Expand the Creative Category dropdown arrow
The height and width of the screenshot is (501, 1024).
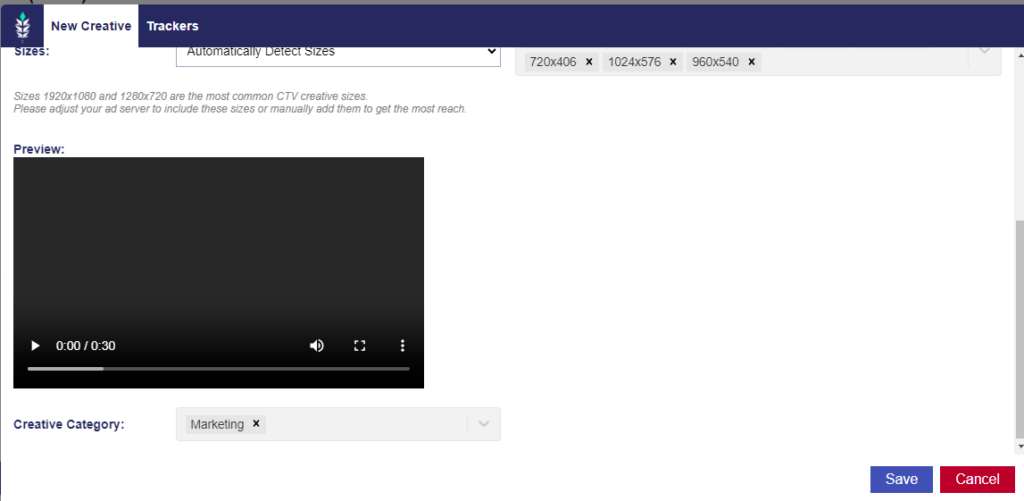(x=483, y=424)
